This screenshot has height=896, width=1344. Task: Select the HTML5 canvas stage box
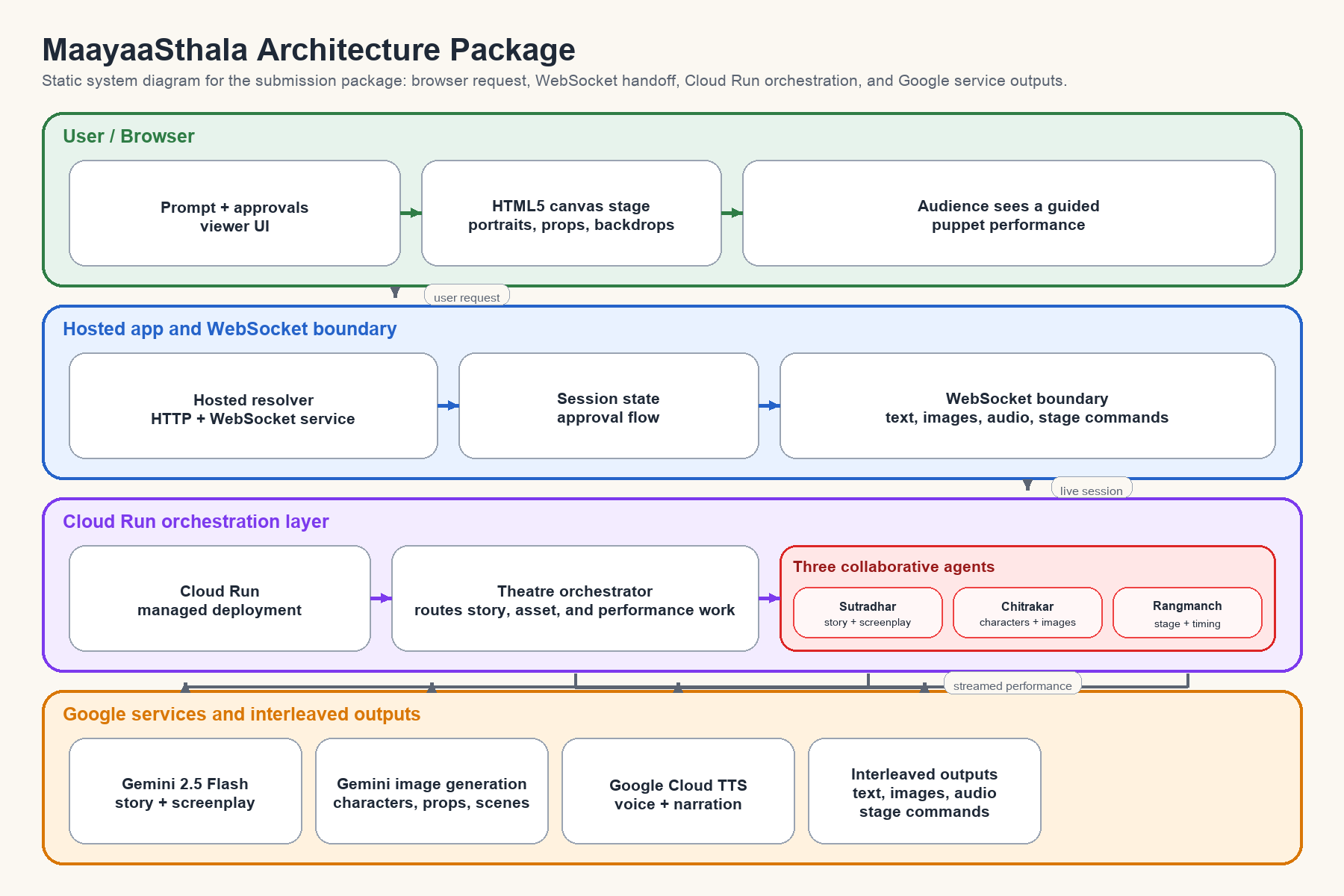pos(571,213)
